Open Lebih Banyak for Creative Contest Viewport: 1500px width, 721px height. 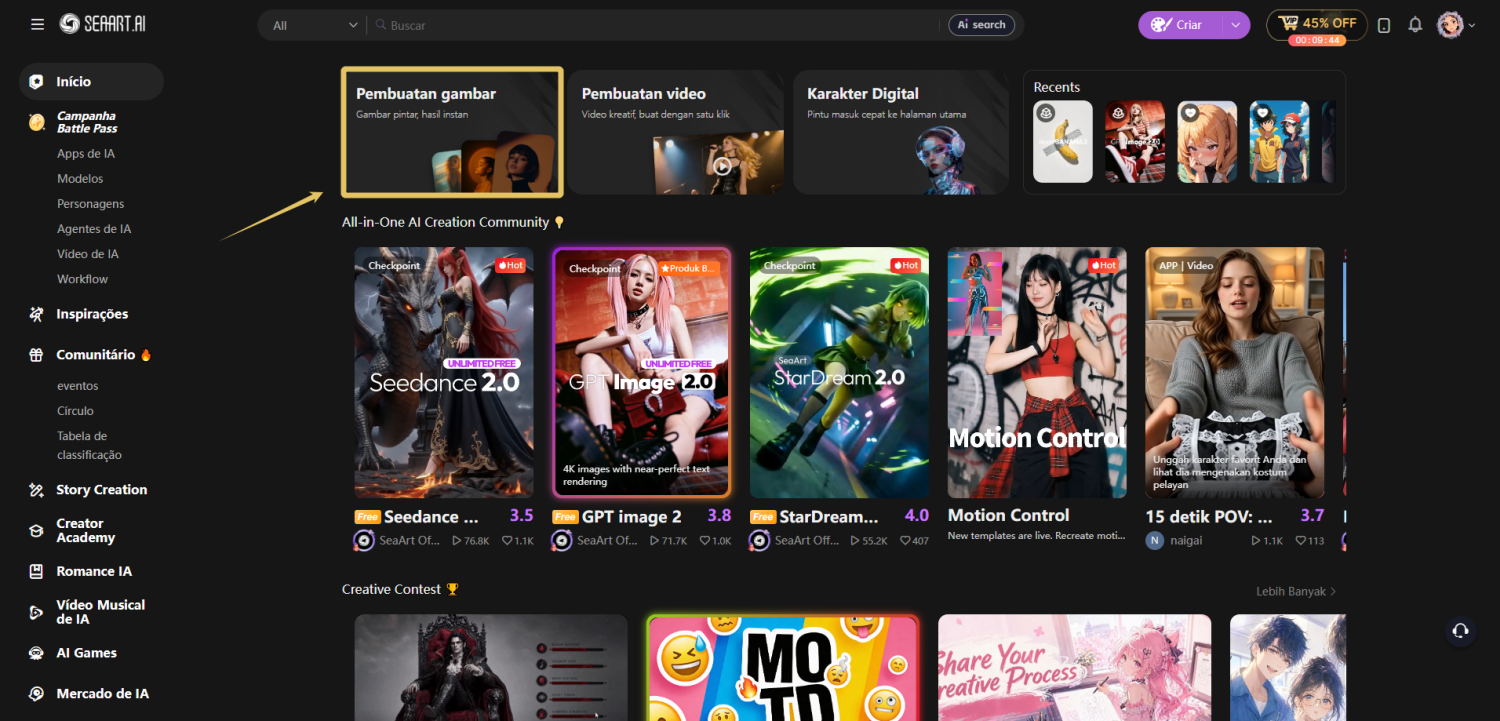click(1296, 591)
